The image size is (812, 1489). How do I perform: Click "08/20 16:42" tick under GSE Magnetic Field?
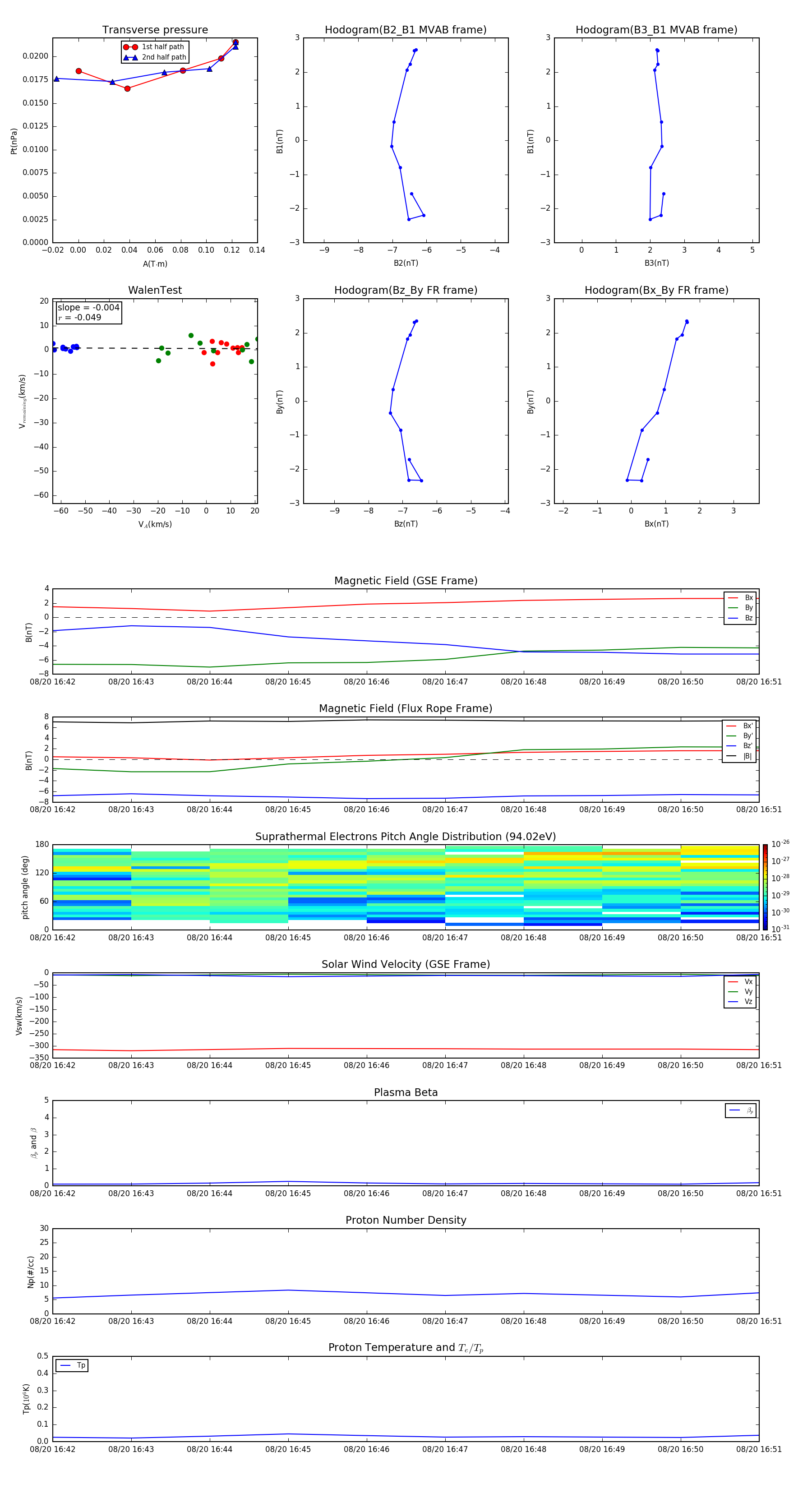(53, 682)
